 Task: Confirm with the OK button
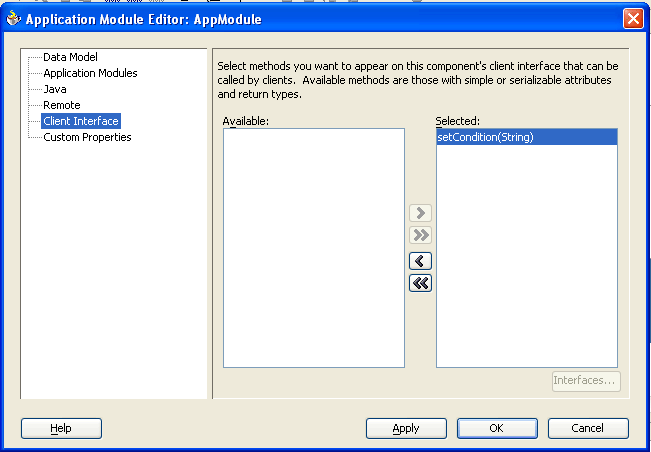pos(497,428)
